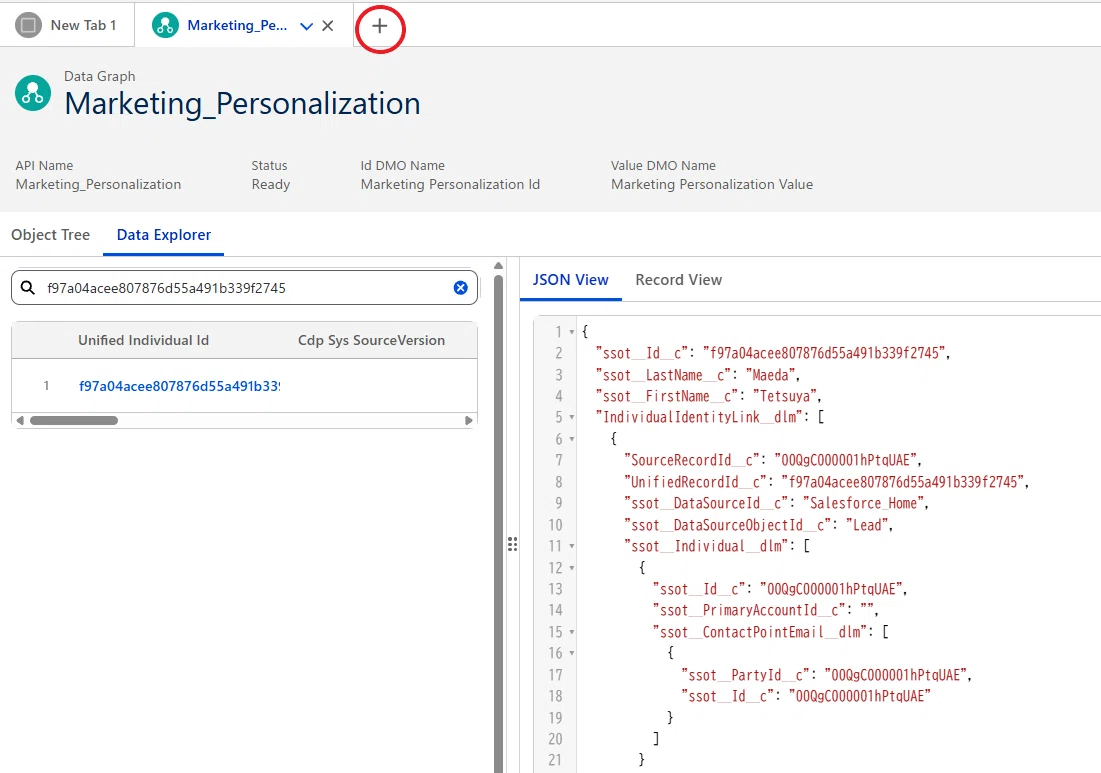Screen dimensions: 1101x773
Task: Click the large Data Graph header icon
Action: [x=33, y=93]
